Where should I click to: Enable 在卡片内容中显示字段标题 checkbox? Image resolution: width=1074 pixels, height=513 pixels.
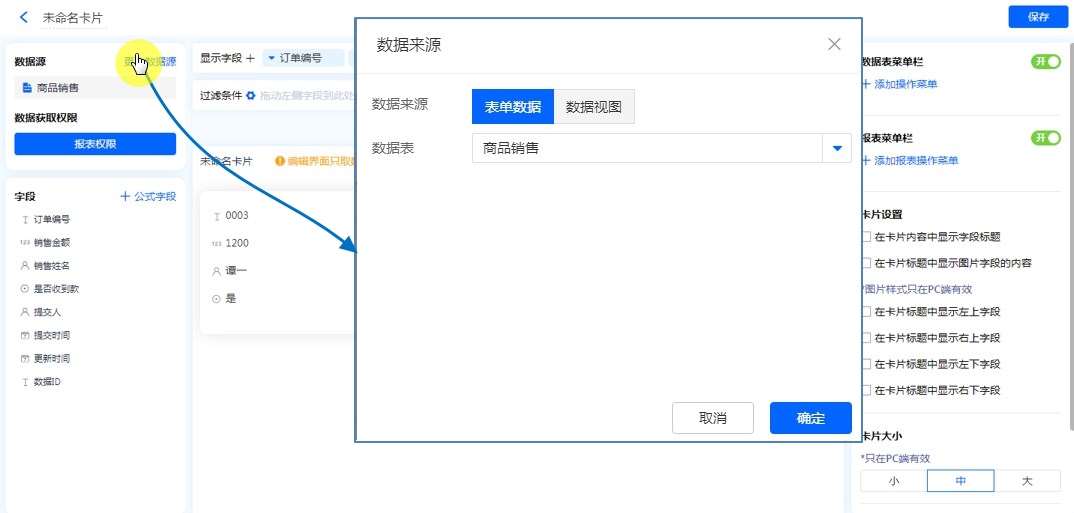(x=866, y=238)
